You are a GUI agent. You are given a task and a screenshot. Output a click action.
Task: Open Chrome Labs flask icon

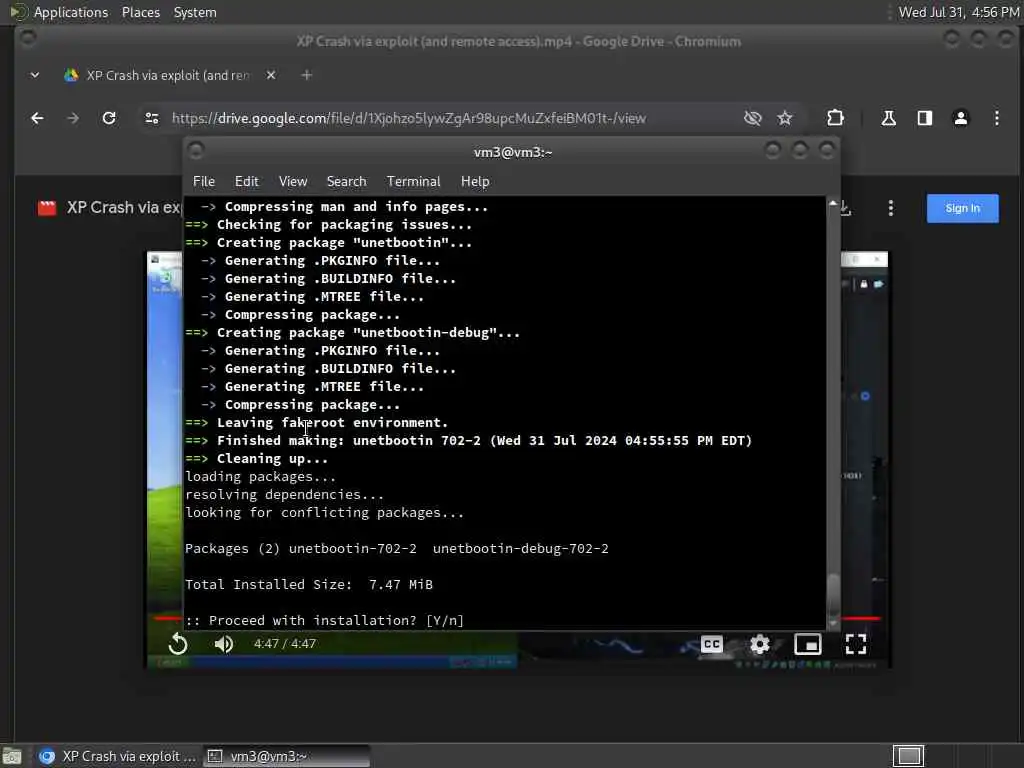point(888,118)
